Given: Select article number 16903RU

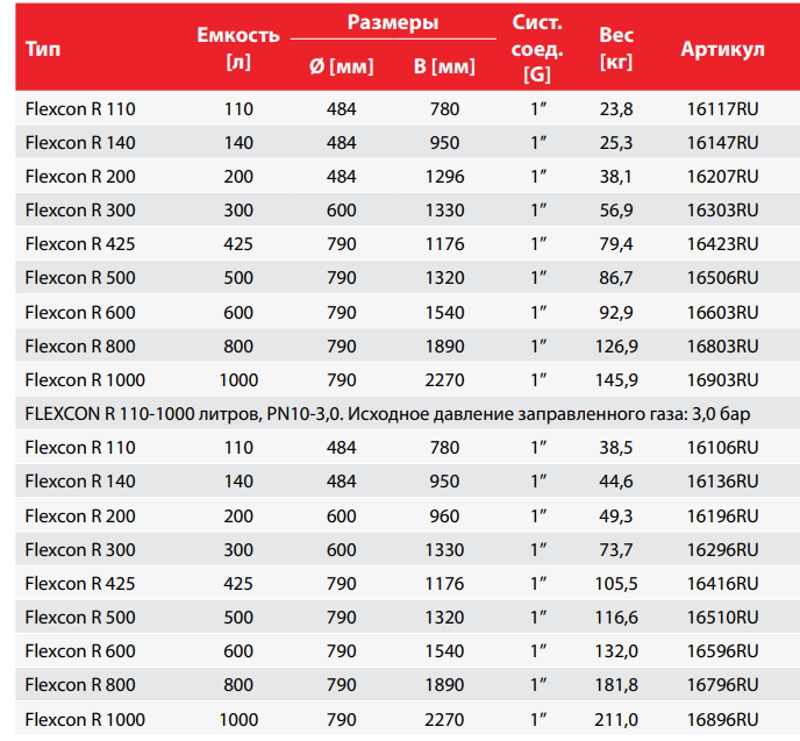Looking at the screenshot, I should pyautogui.click(x=723, y=380).
